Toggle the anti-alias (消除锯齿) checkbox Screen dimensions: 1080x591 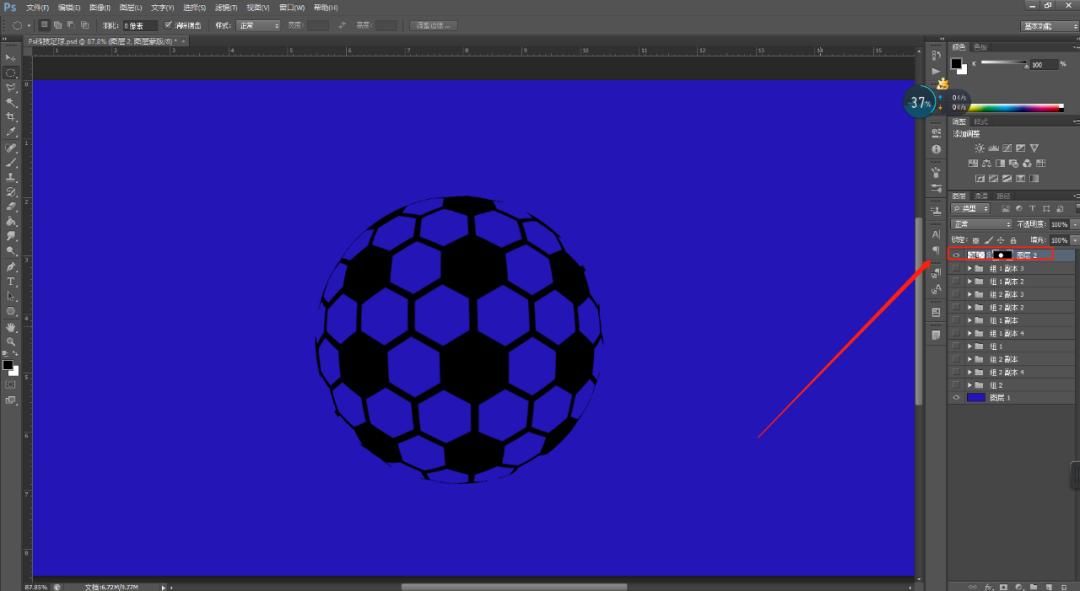[x=168, y=25]
